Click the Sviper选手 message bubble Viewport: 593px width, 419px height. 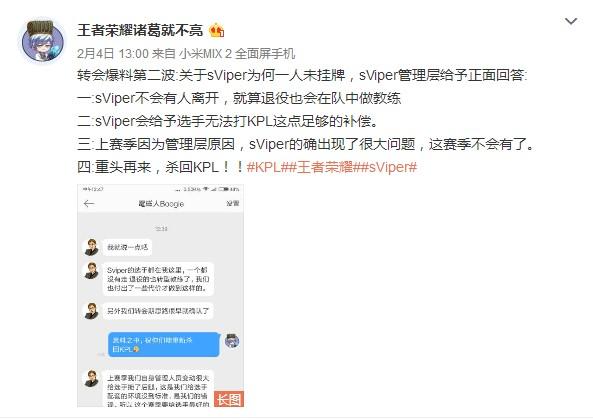pyautogui.click(x=158, y=279)
